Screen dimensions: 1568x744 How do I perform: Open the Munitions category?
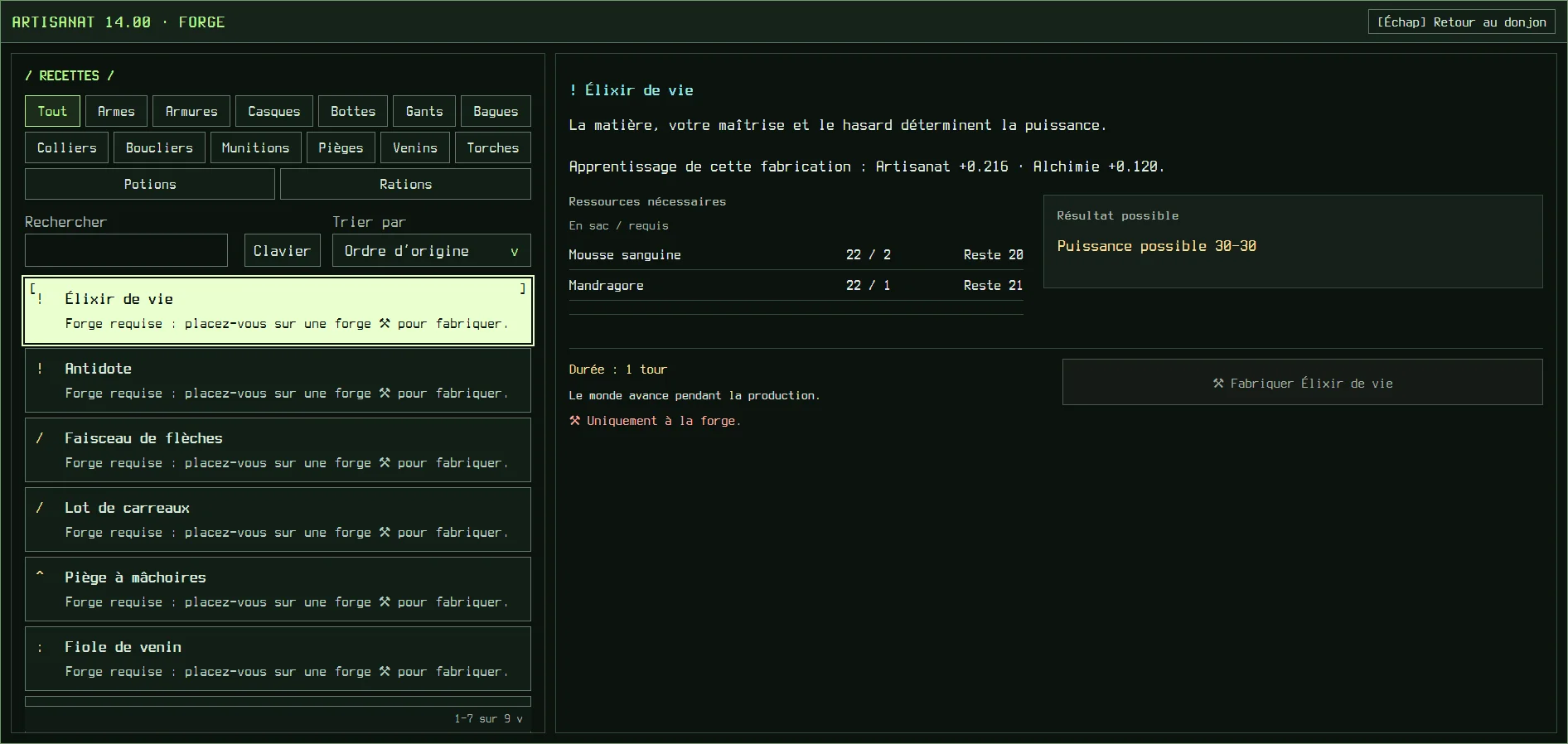click(255, 147)
